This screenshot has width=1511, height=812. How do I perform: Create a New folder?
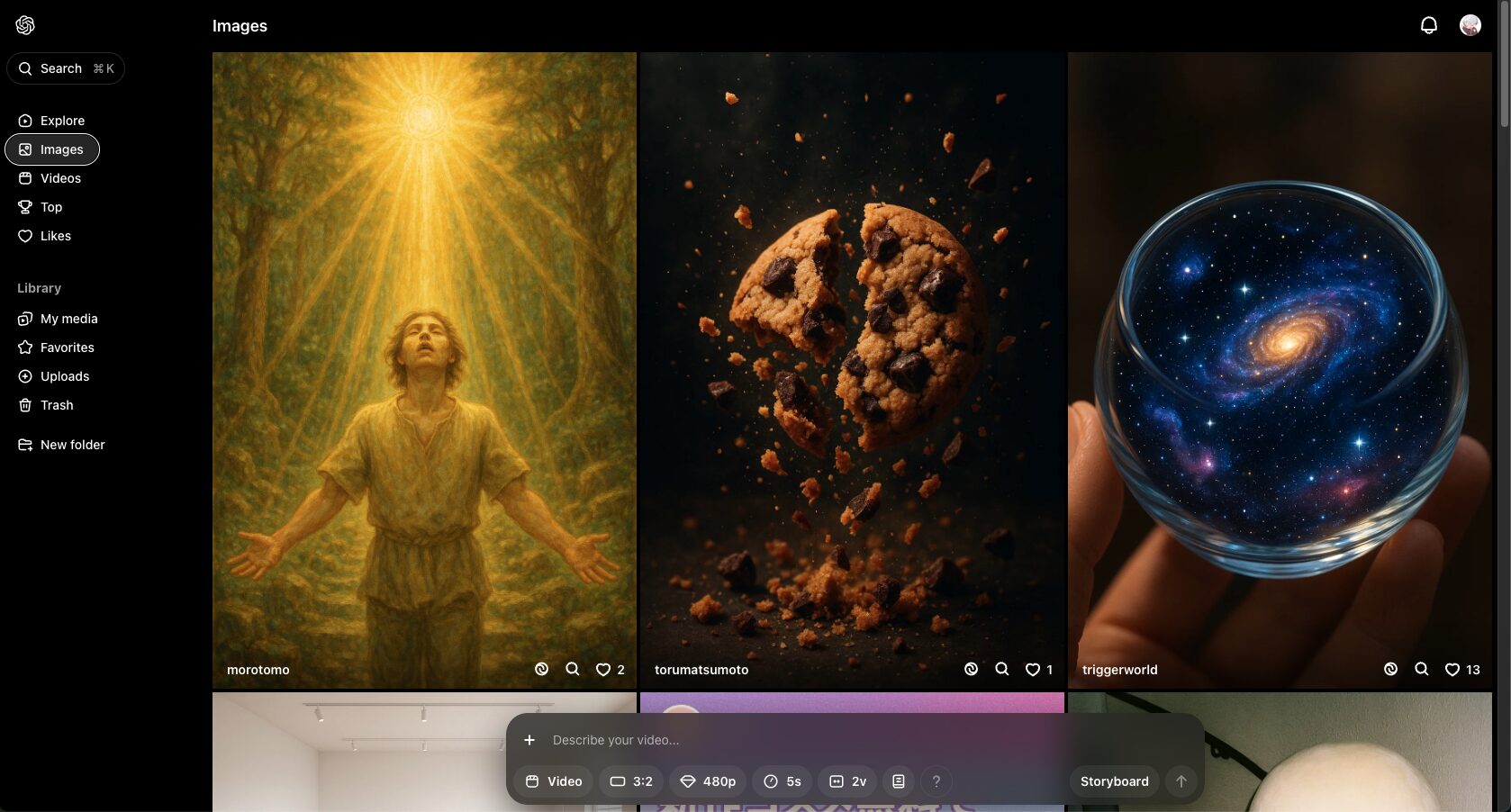61,445
